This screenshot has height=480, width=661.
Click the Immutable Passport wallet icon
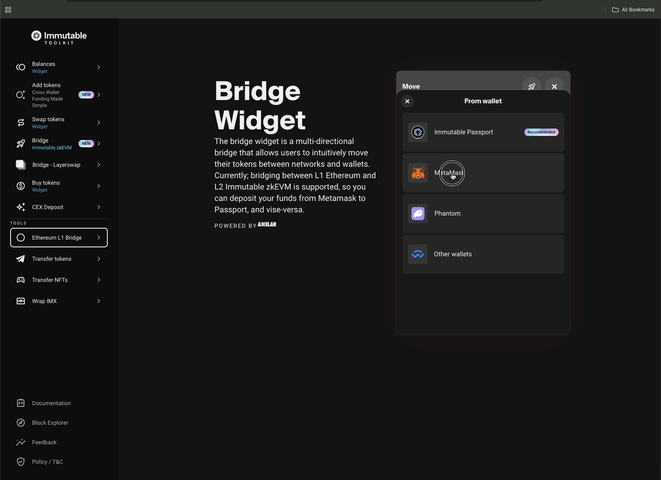418,132
